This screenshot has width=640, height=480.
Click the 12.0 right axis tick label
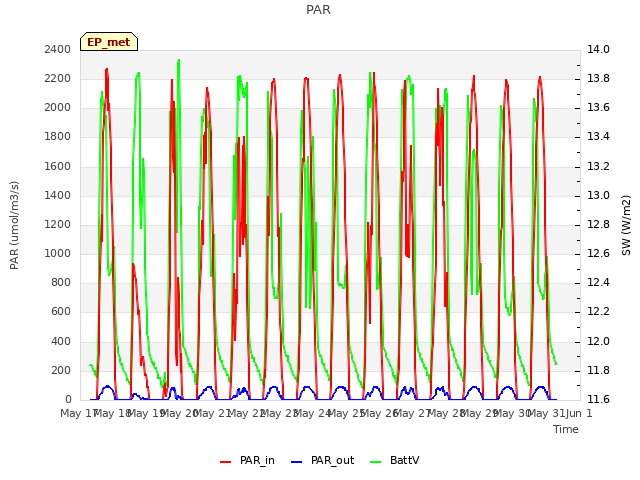pyautogui.click(x=598, y=341)
